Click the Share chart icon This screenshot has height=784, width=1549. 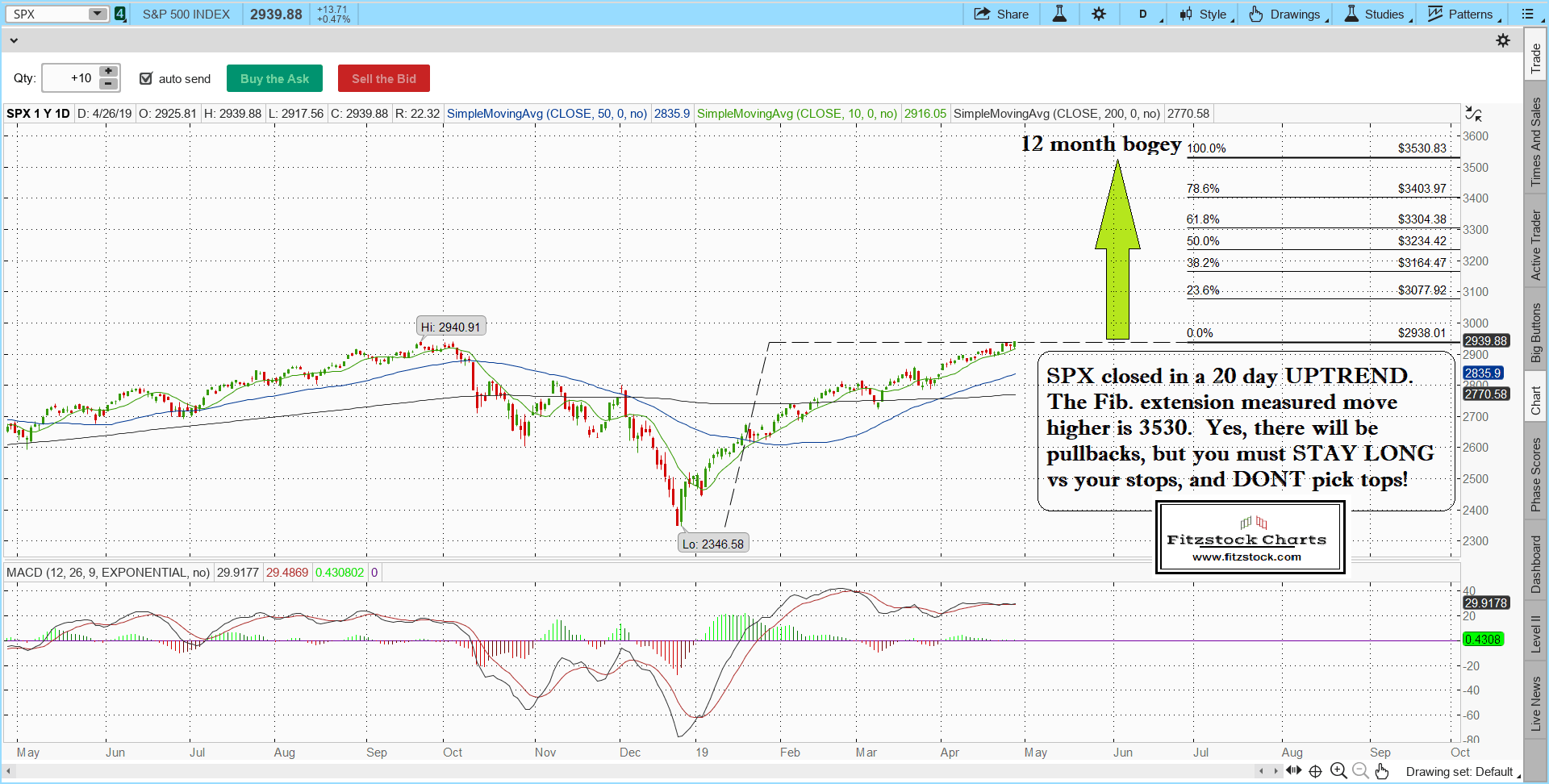click(1000, 14)
